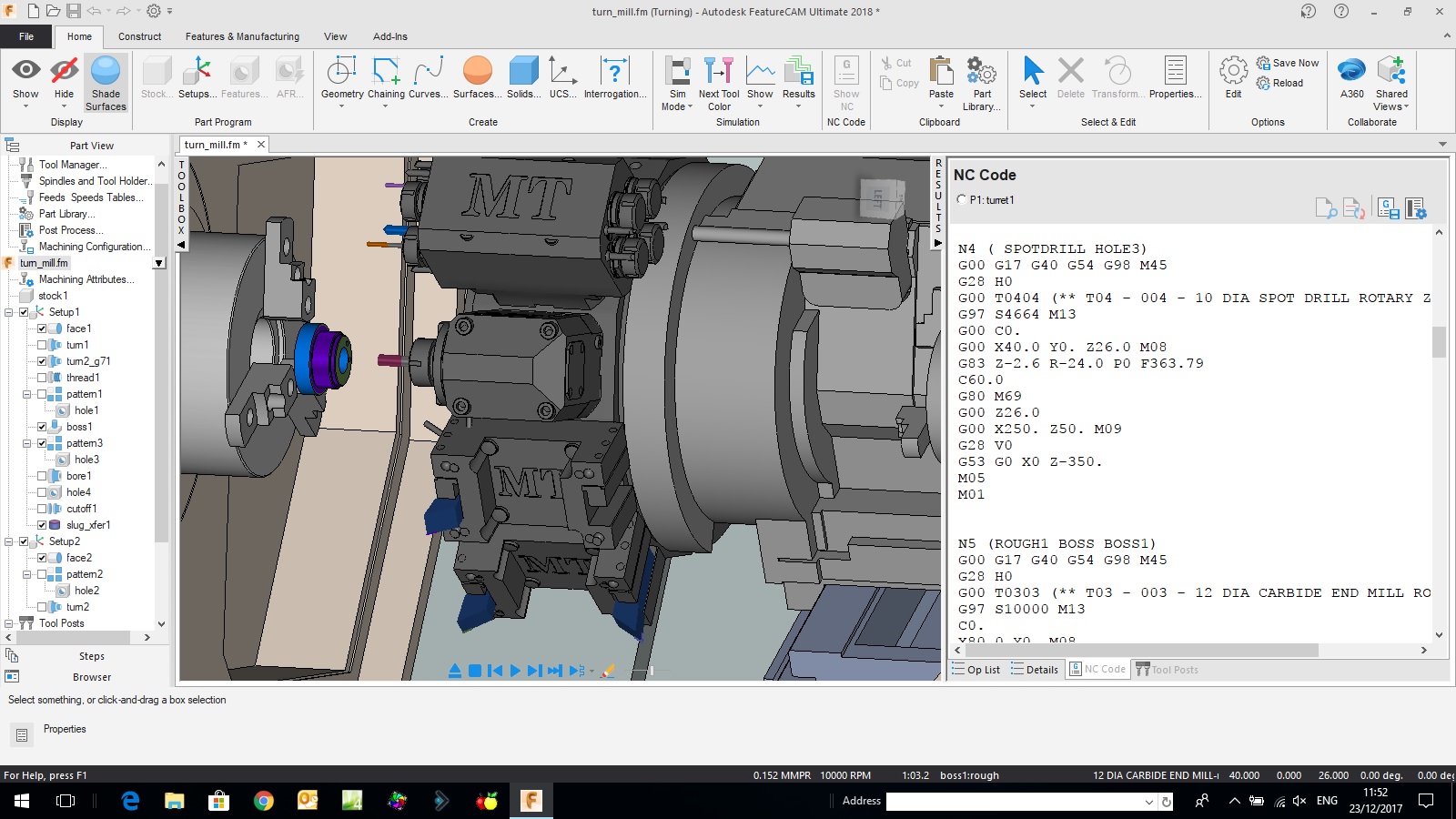Collapse the Setup1 tree node
Image resolution: width=1456 pixels, height=819 pixels.
click(9, 312)
